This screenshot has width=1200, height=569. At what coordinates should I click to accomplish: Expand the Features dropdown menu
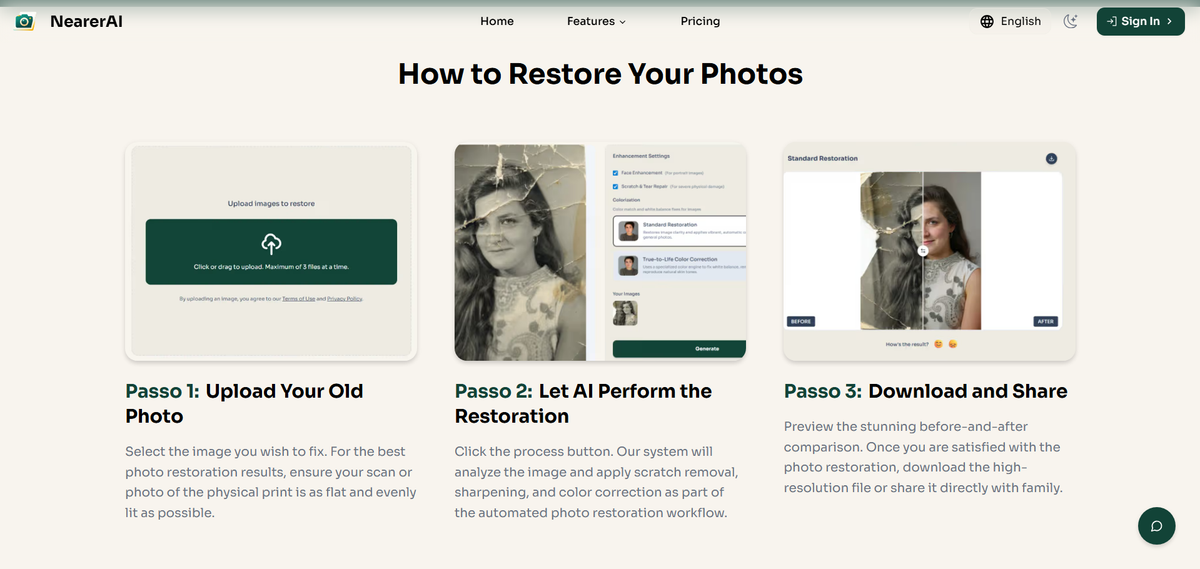pyautogui.click(x=596, y=21)
